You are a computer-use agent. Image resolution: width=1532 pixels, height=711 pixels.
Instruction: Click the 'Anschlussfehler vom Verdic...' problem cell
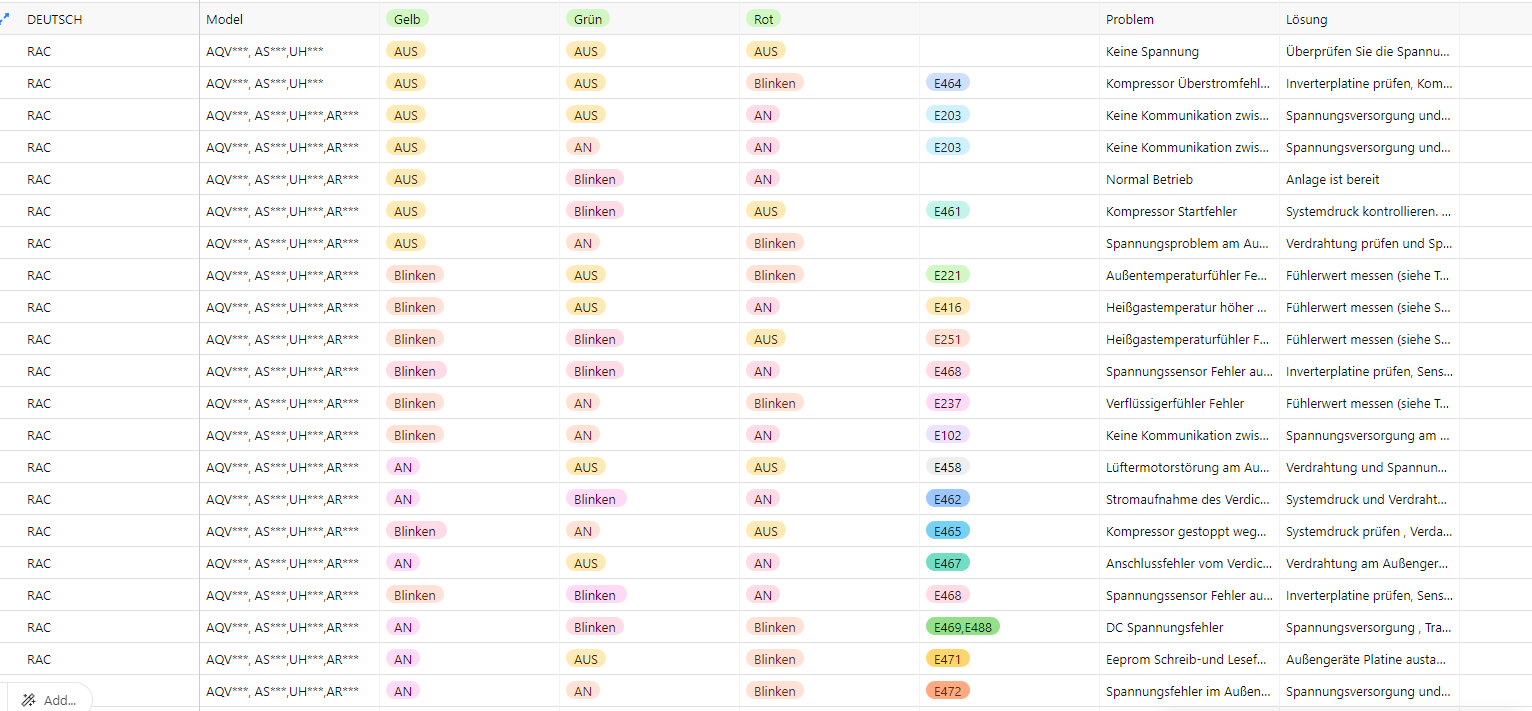tap(1189, 563)
